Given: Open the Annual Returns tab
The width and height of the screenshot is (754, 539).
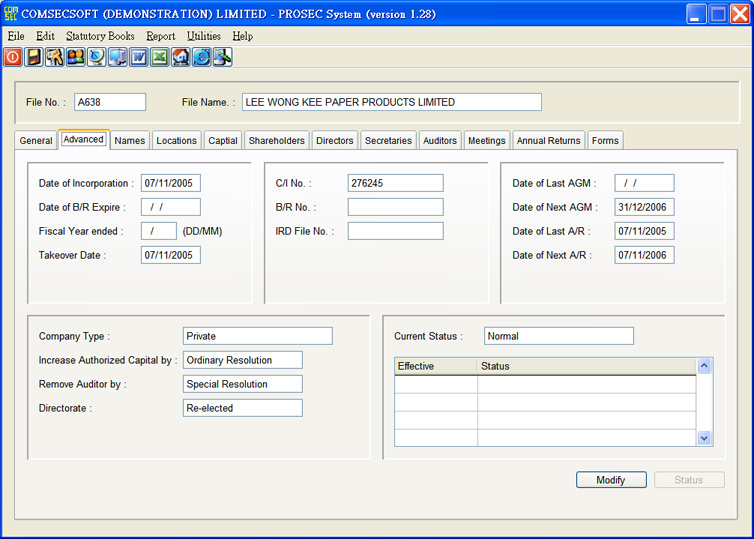Looking at the screenshot, I should 548,141.
